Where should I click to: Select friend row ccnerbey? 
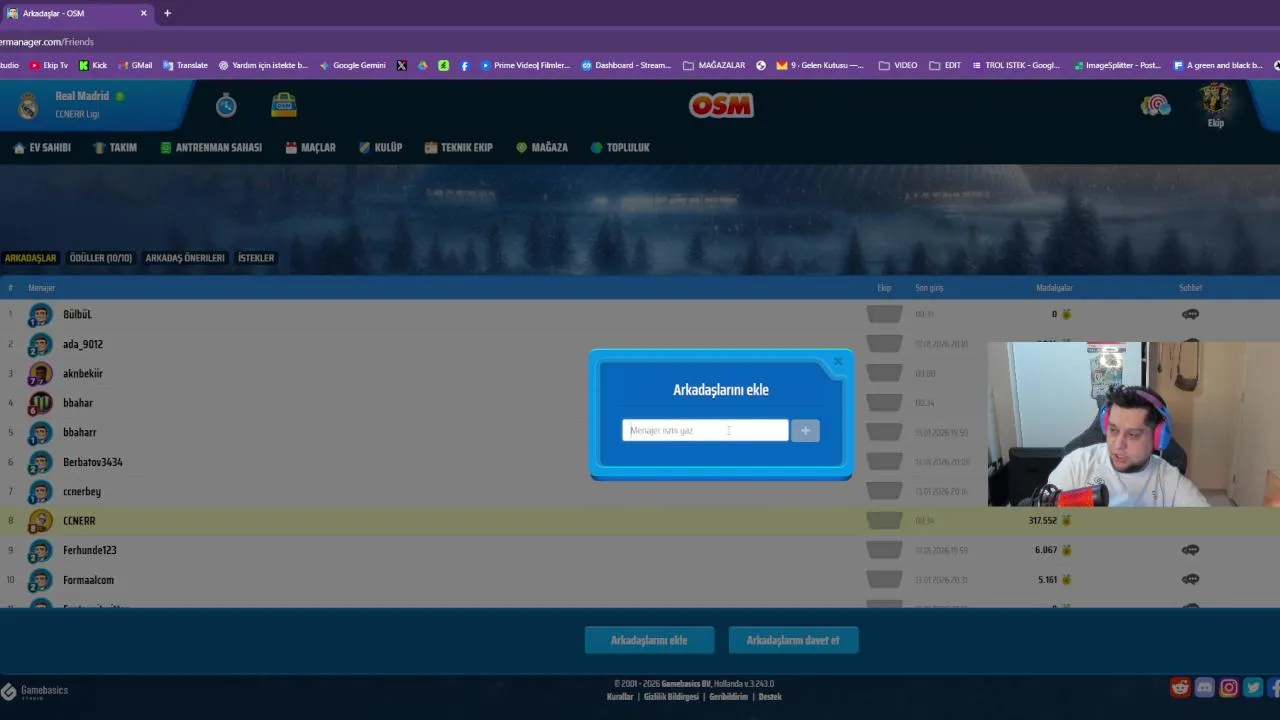[x=640, y=491]
